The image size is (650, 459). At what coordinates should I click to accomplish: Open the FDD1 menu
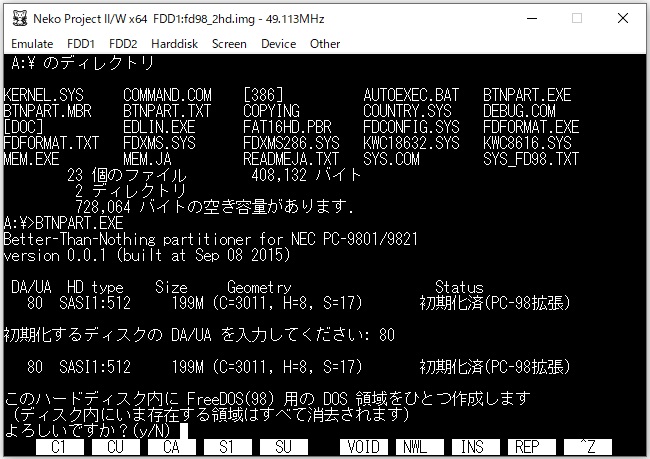coord(81,44)
